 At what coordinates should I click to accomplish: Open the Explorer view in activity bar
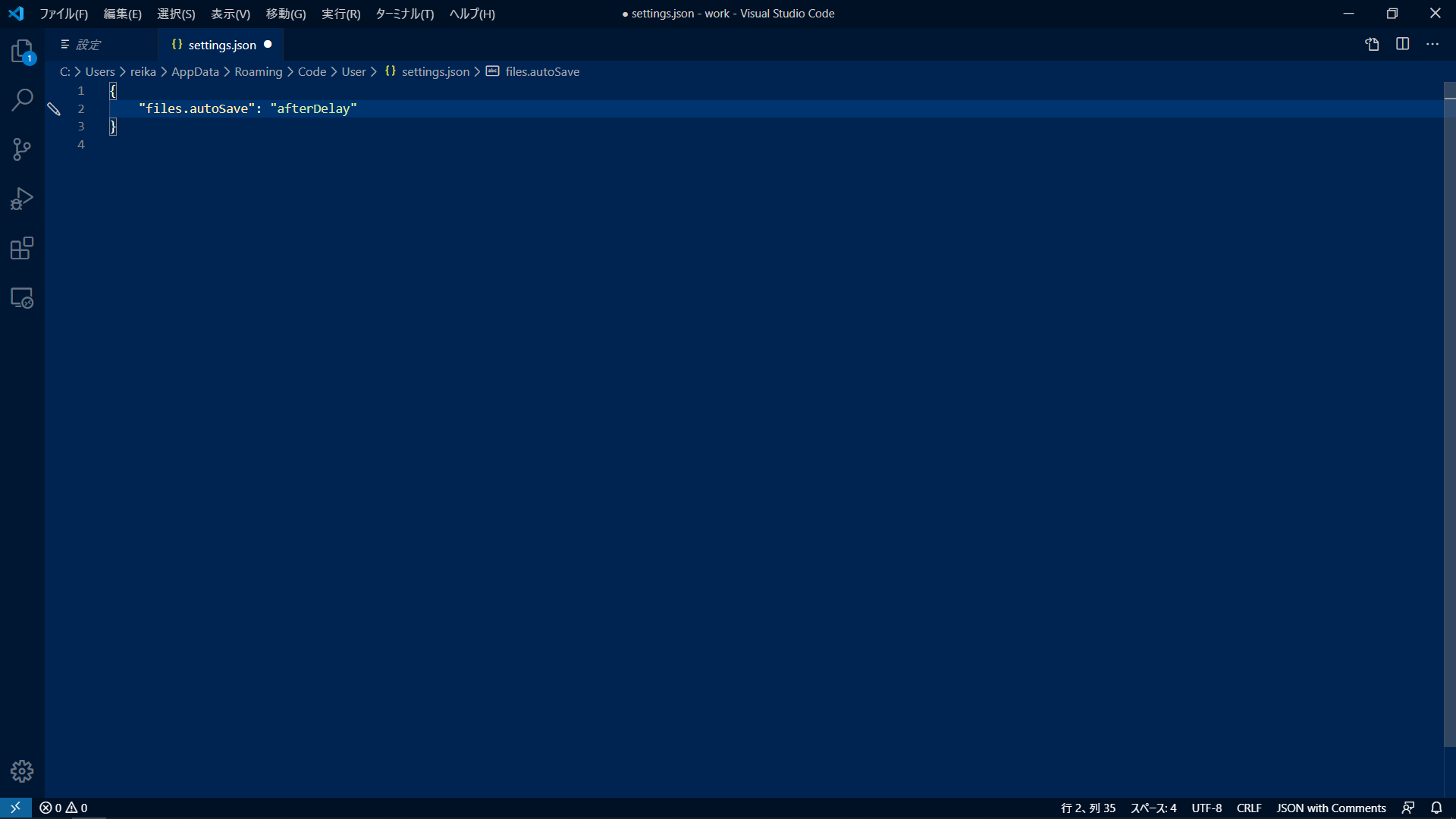click(x=22, y=52)
